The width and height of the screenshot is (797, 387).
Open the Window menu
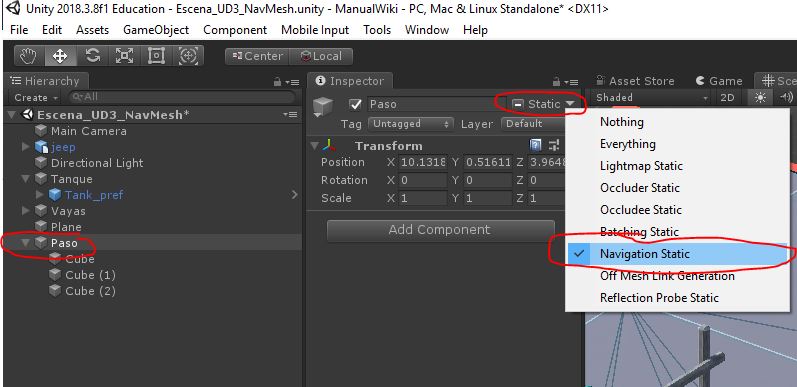427,30
